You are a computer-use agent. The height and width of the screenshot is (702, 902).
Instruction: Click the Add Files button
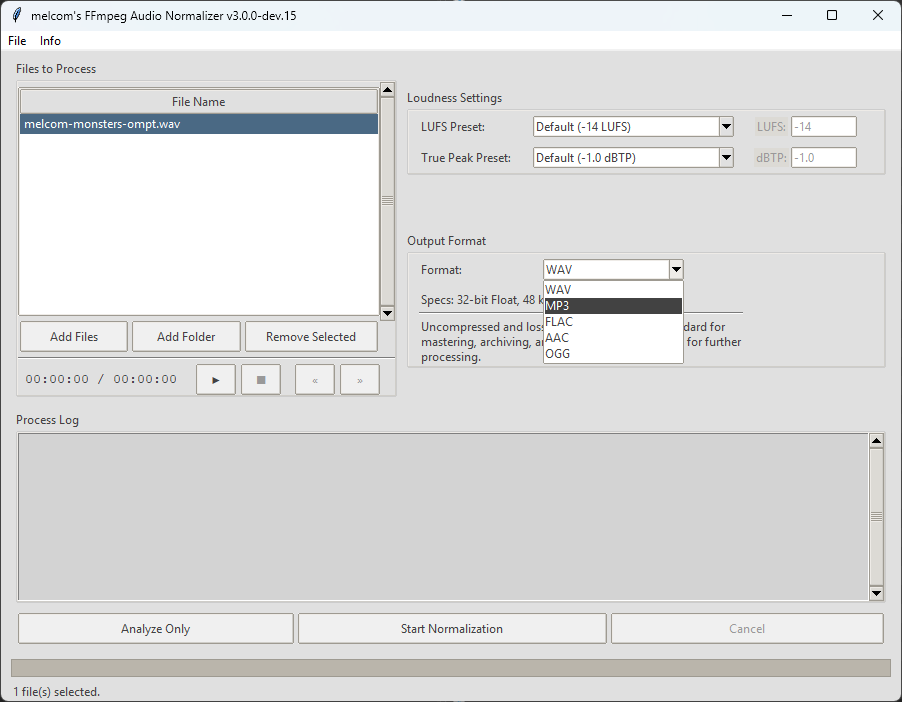[74, 337]
